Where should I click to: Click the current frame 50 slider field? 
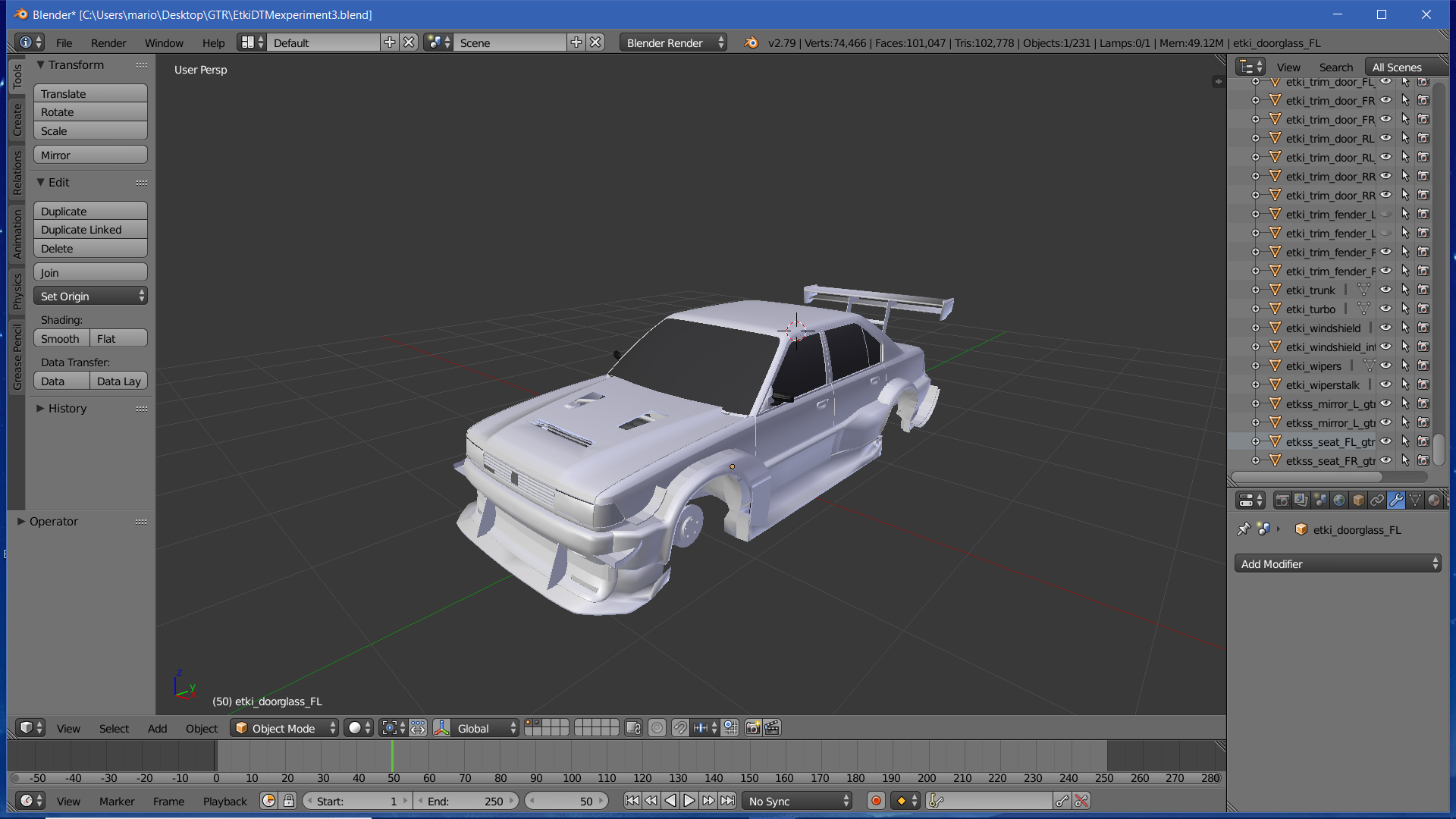[566, 801]
